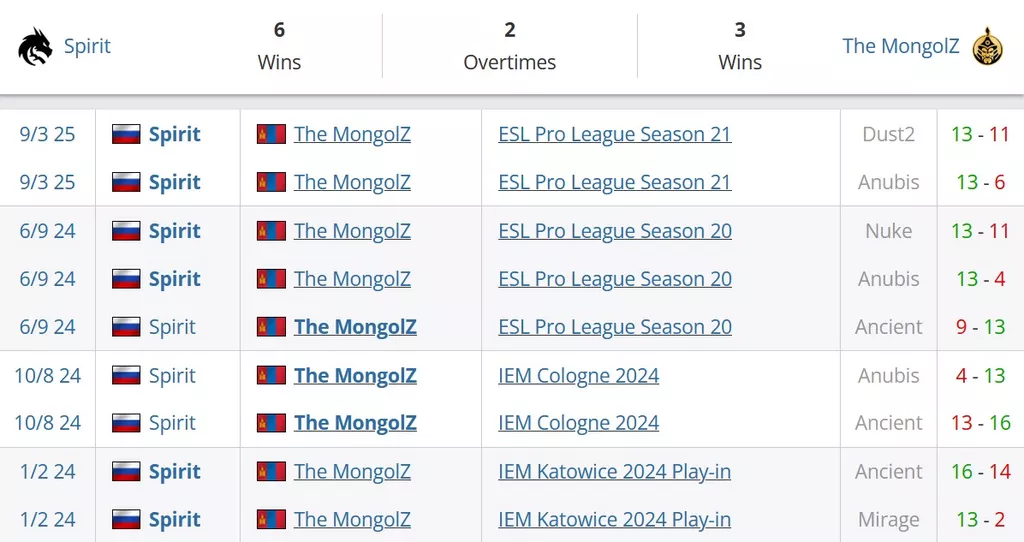
Task: Select The MongolZ link in Nuke row
Action: [x=352, y=231]
